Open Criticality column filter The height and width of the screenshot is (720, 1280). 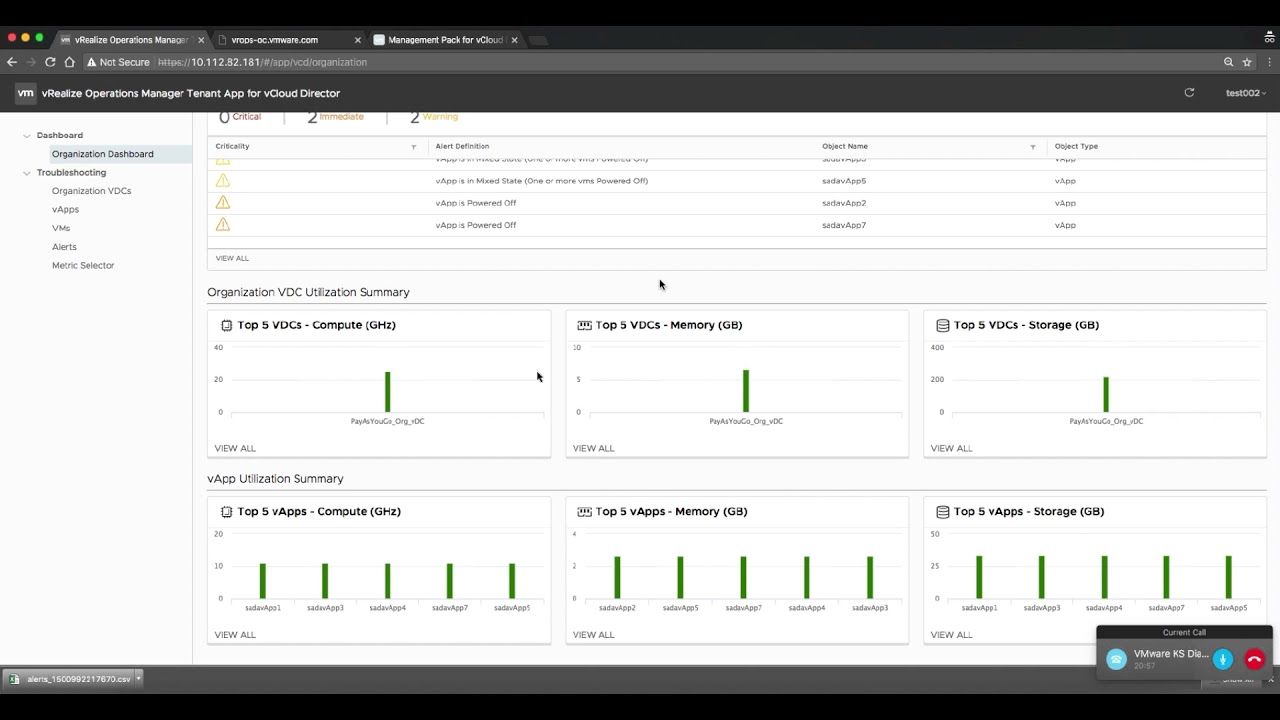(414, 147)
